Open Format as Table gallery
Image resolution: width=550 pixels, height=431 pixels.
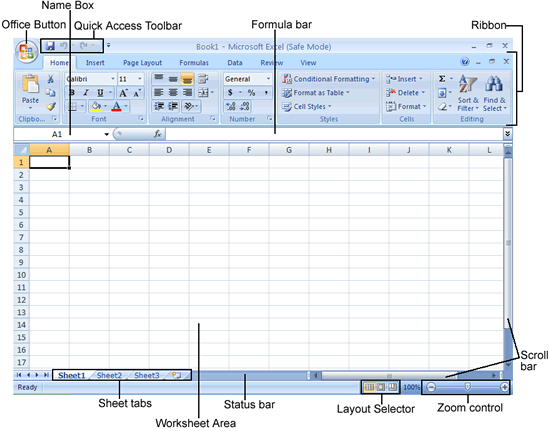tap(316, 93)
